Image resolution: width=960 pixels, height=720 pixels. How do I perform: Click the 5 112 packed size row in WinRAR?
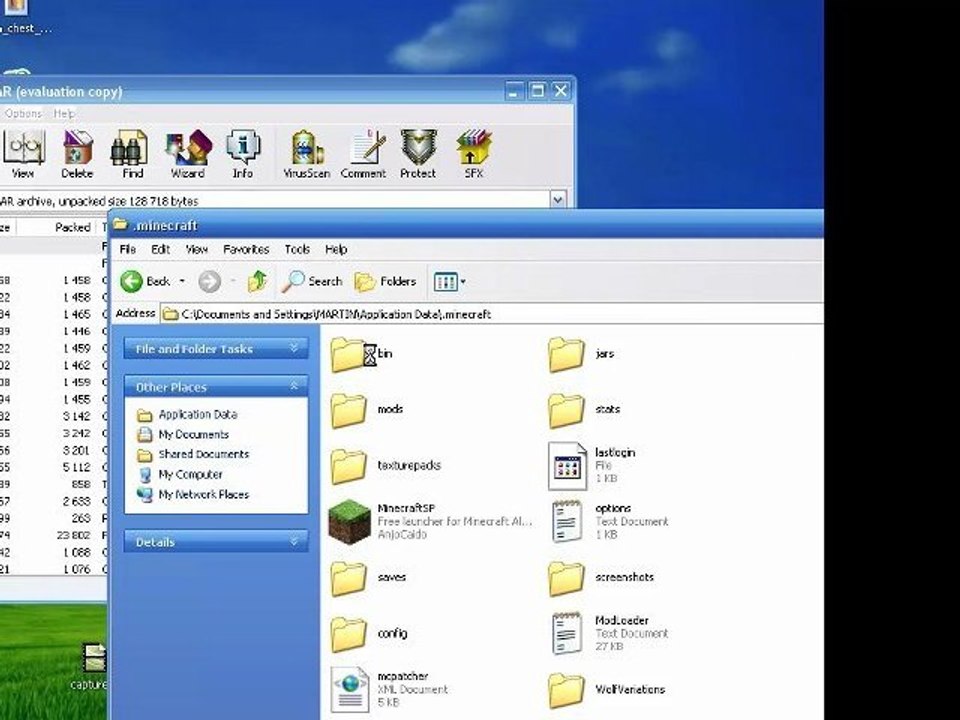click(x=54, y=467)
